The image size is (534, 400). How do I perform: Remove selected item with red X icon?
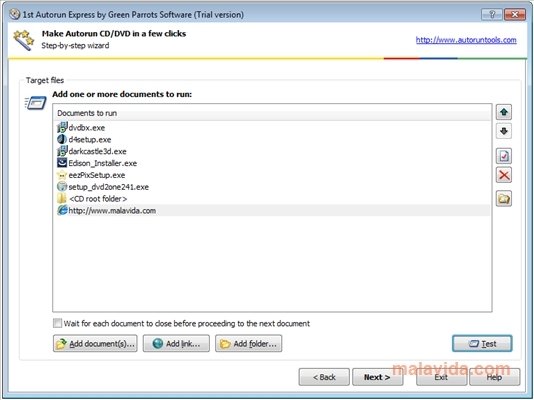pos(504,175)
